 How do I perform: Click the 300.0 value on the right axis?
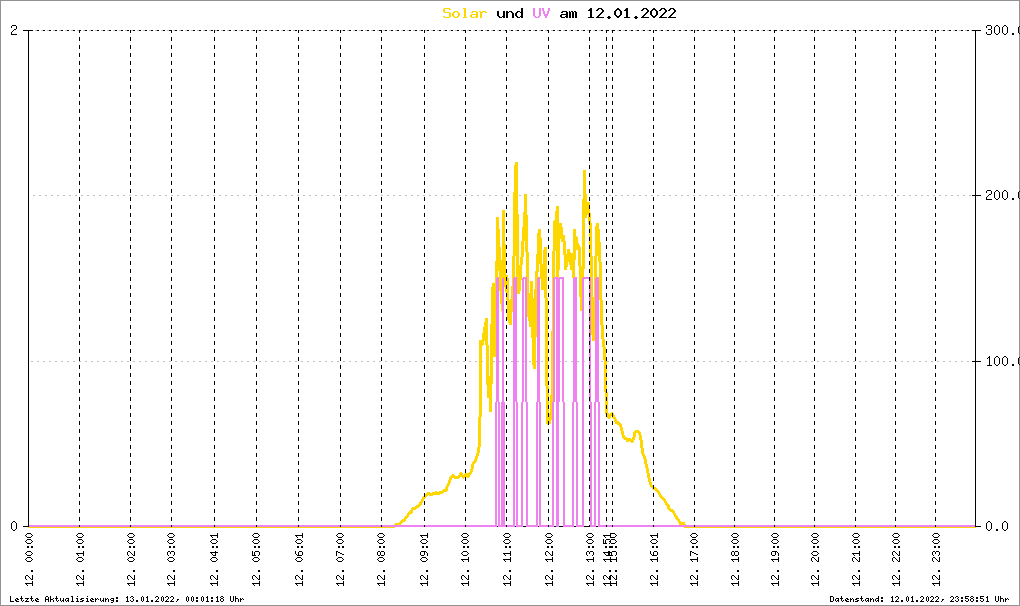998,30
